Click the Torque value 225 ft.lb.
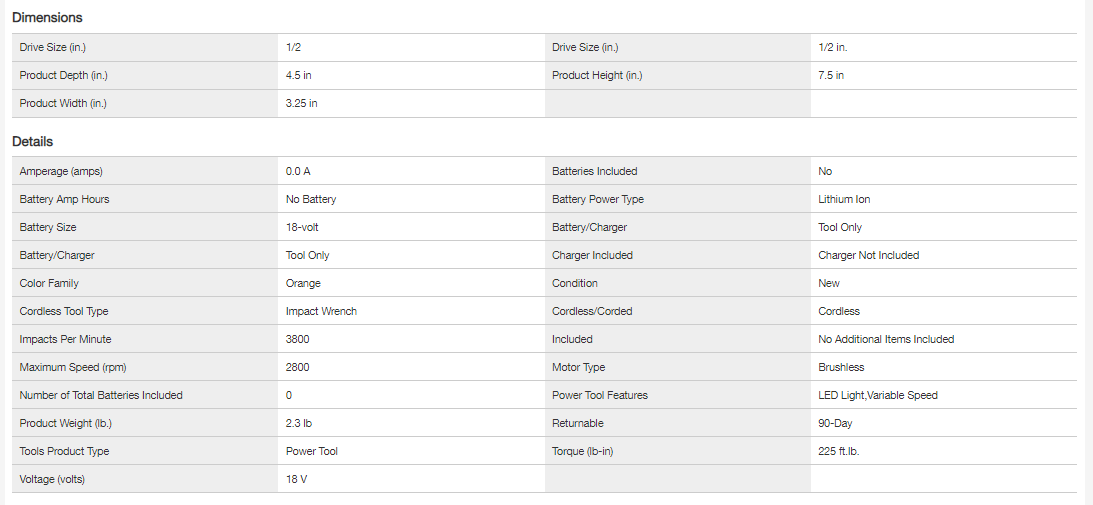The image size is (1093, 505). (x=838, y=451)
